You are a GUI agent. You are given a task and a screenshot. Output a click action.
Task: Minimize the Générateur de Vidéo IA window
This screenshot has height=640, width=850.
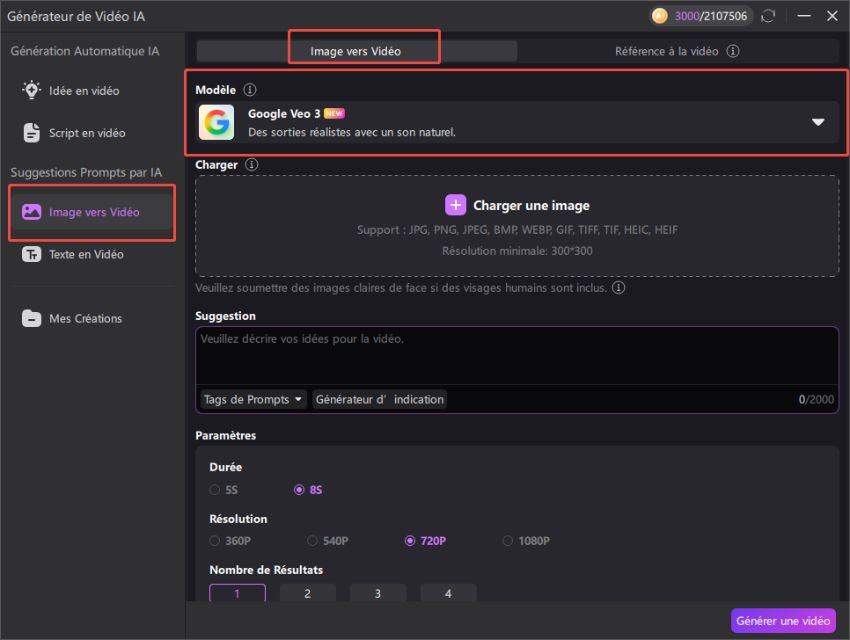804,16
